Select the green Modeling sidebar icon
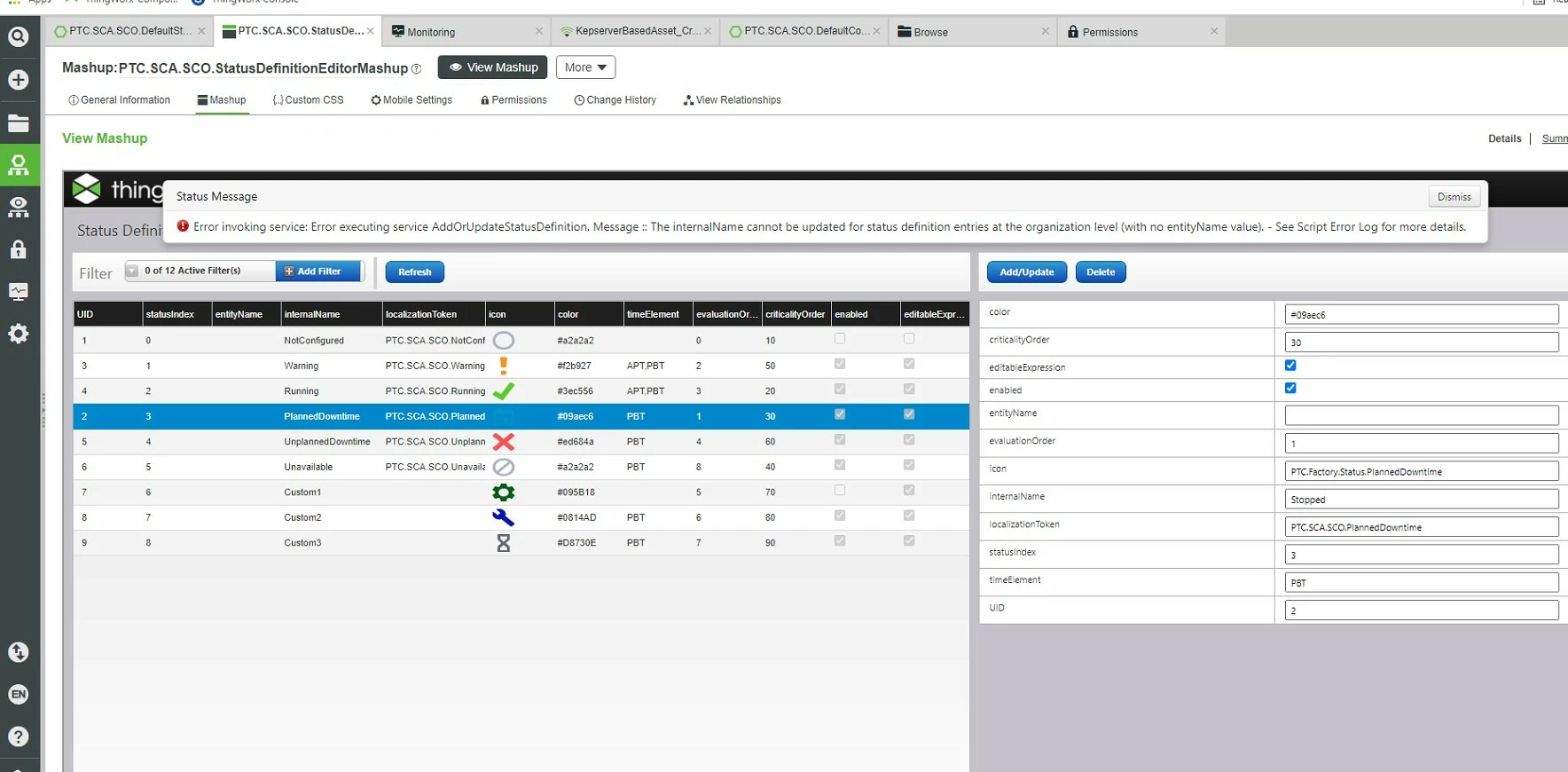This screenshot has width=1568, height=772. pos(19,164)
